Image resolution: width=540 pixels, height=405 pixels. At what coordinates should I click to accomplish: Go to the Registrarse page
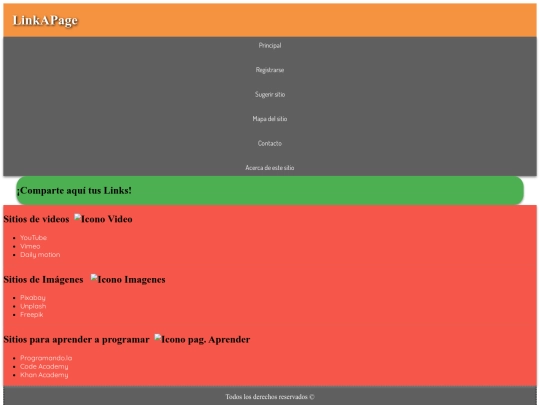[270, 70]
